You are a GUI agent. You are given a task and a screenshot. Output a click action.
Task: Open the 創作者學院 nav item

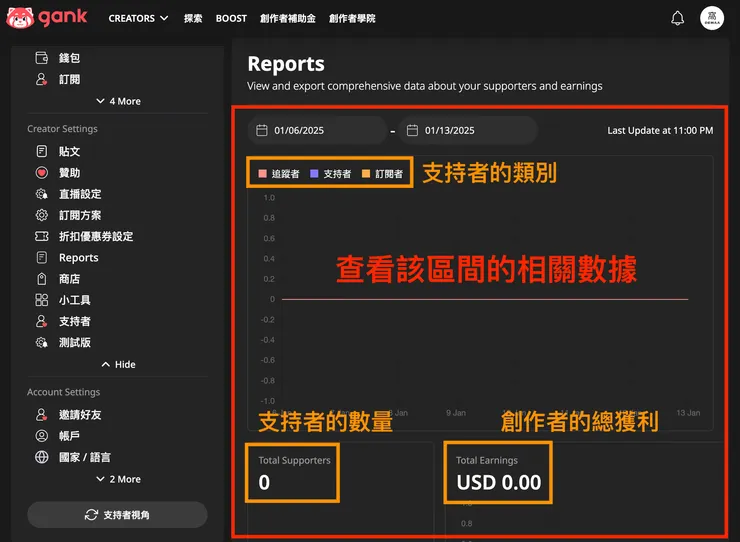tap(352, 18)
